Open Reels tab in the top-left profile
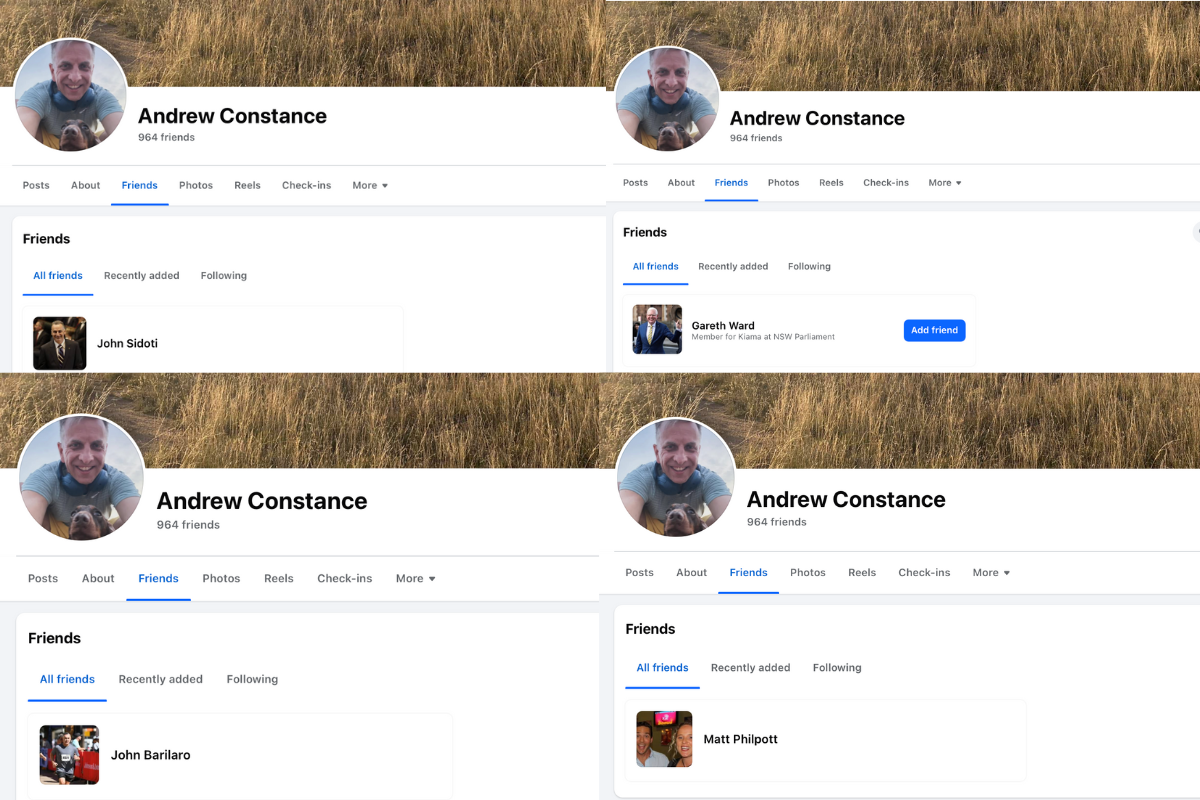Image resolution: width=1200 pixels, height=800 pixels. point(247,185)
